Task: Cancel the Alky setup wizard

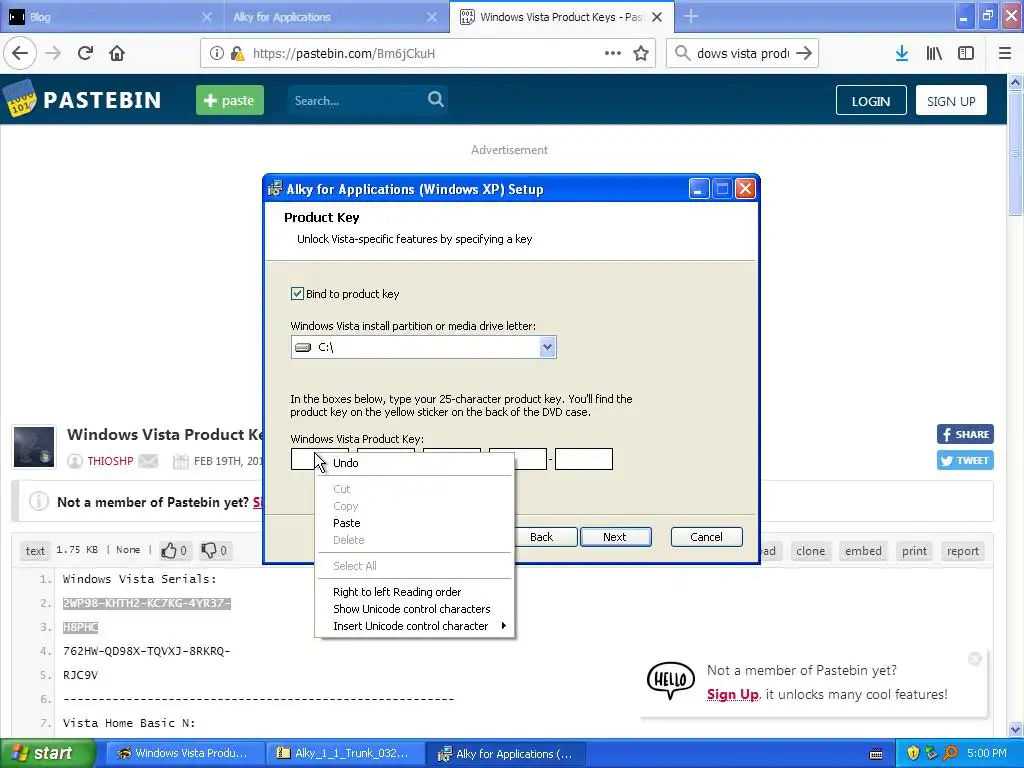Action: [707, 537]
